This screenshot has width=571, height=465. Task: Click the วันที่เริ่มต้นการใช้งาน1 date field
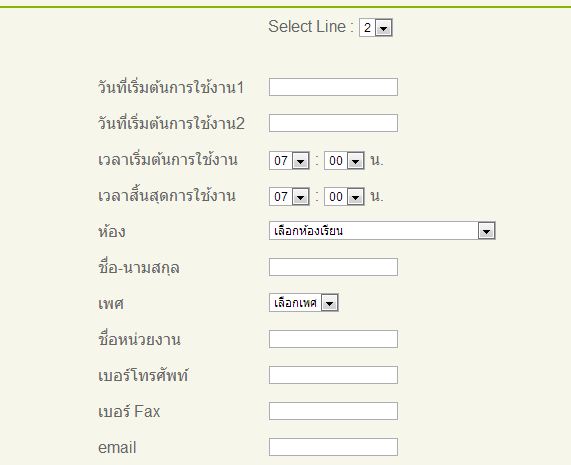click(x=333, y=87)
